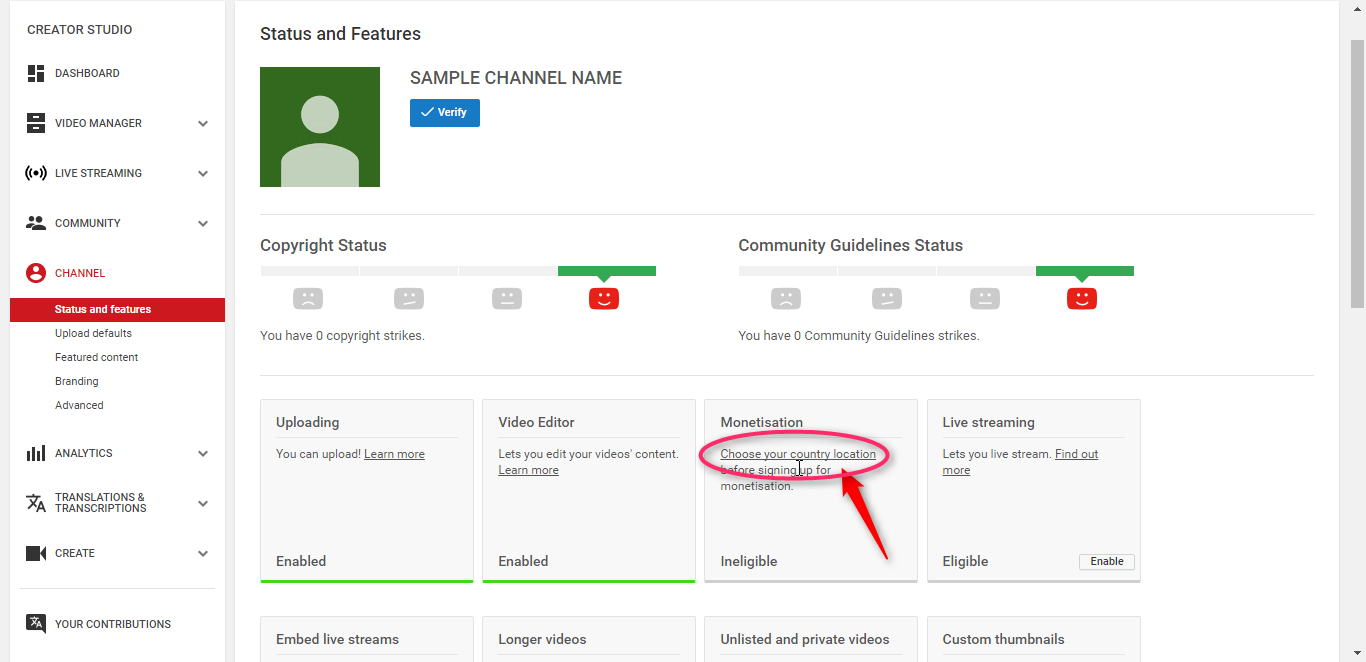Open Branding submenu item

point(77,381)
